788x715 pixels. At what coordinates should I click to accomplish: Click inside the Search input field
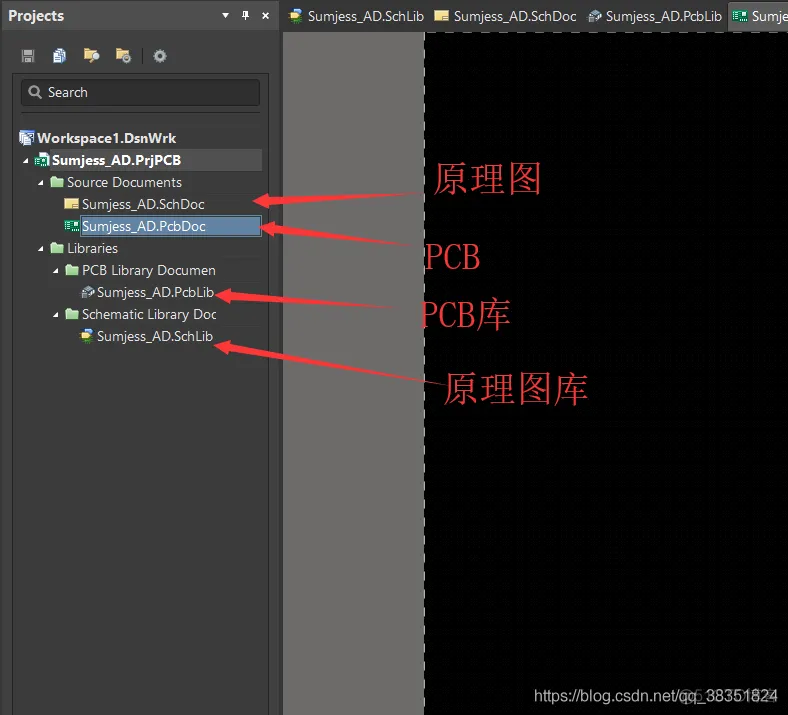click(140, 92)
